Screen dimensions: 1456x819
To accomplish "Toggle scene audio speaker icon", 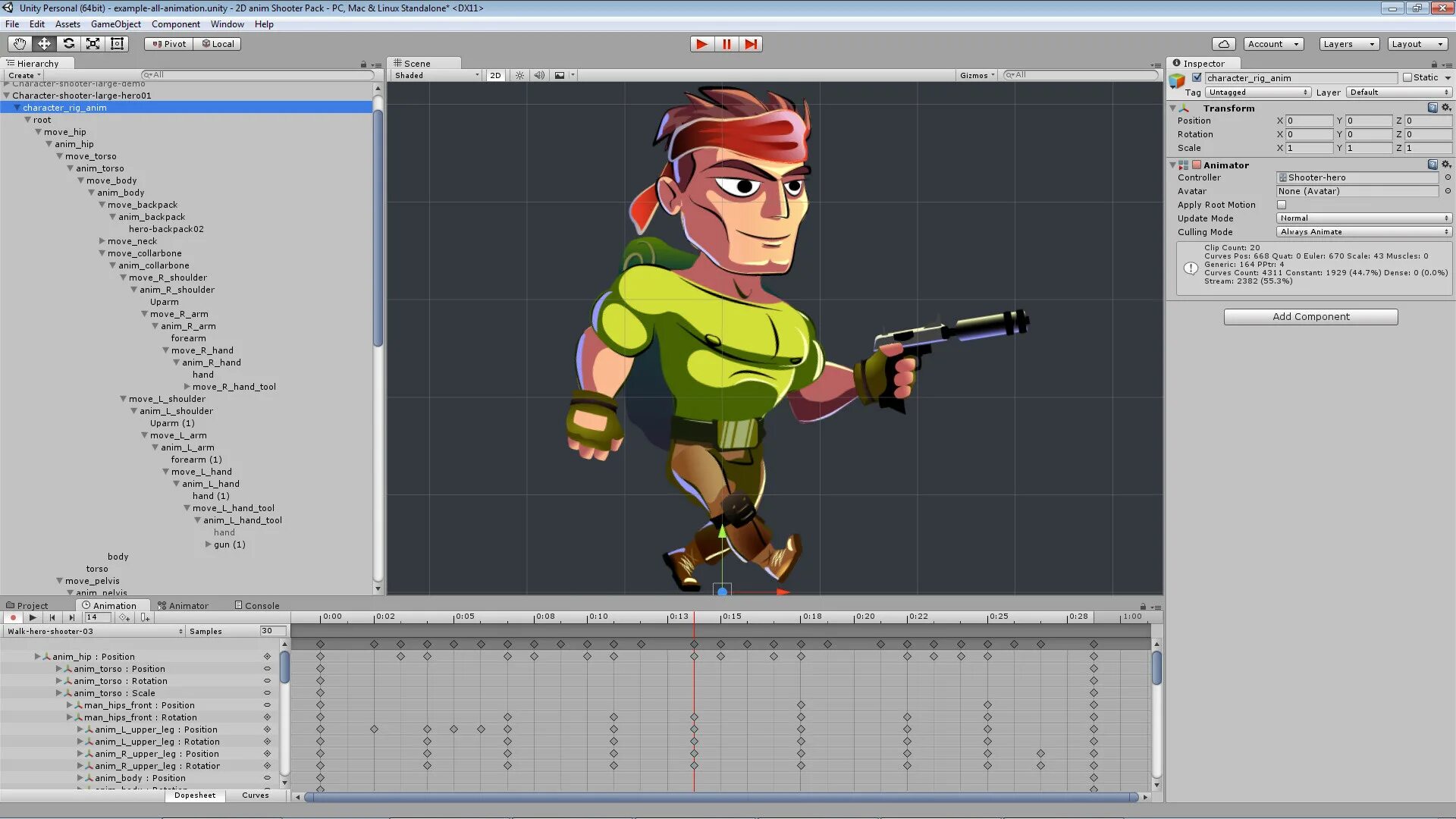I will pyautogui.click(x=538, y=75).
